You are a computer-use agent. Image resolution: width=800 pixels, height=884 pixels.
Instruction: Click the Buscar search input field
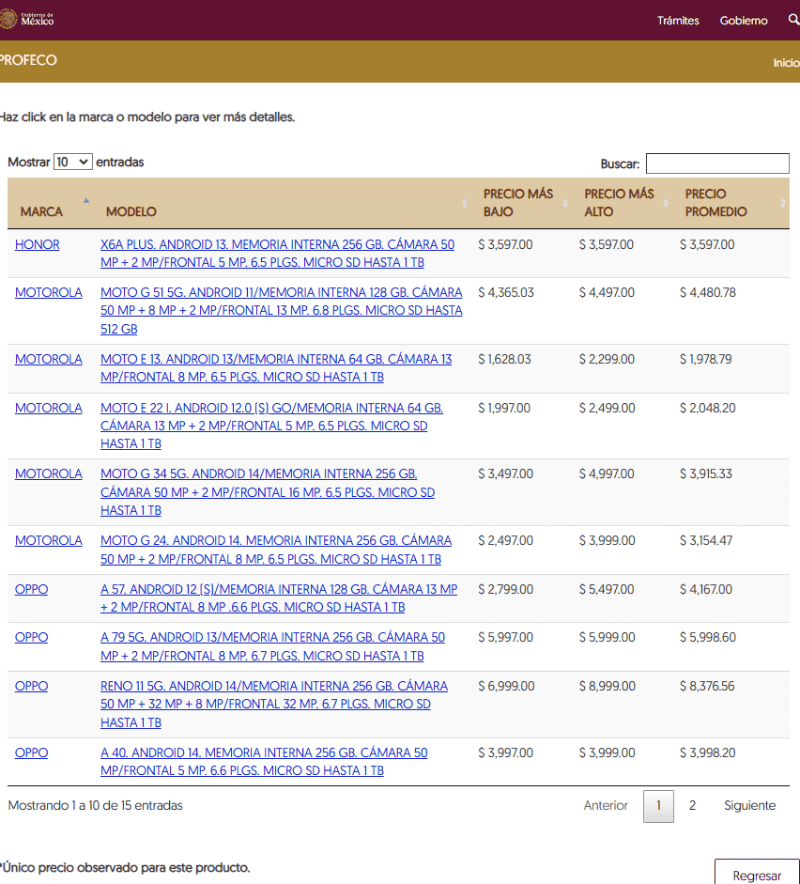point(717,163)
